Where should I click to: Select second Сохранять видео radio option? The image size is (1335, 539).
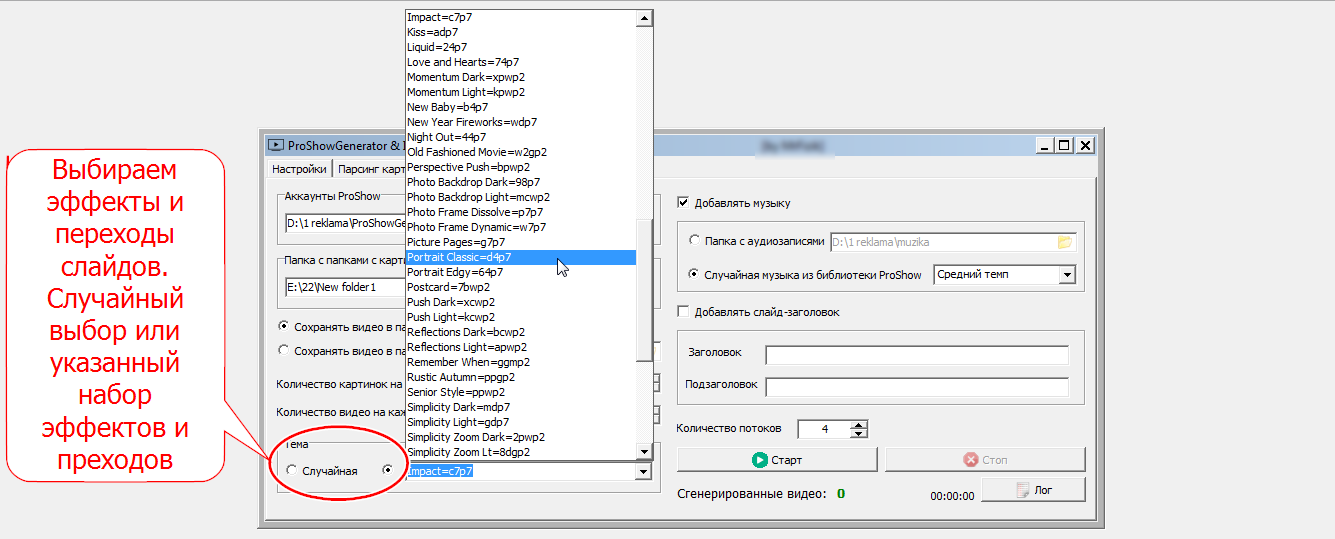(x=284, y=350)
